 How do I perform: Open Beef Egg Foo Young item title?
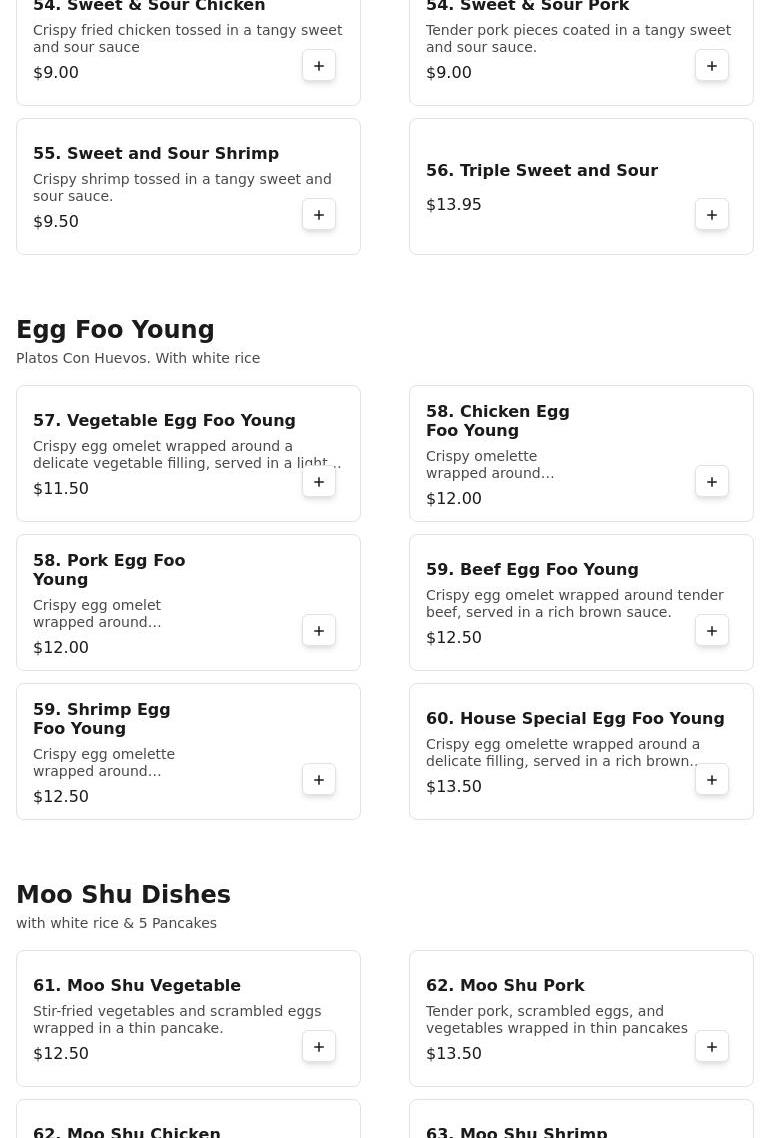click(531, 570)
